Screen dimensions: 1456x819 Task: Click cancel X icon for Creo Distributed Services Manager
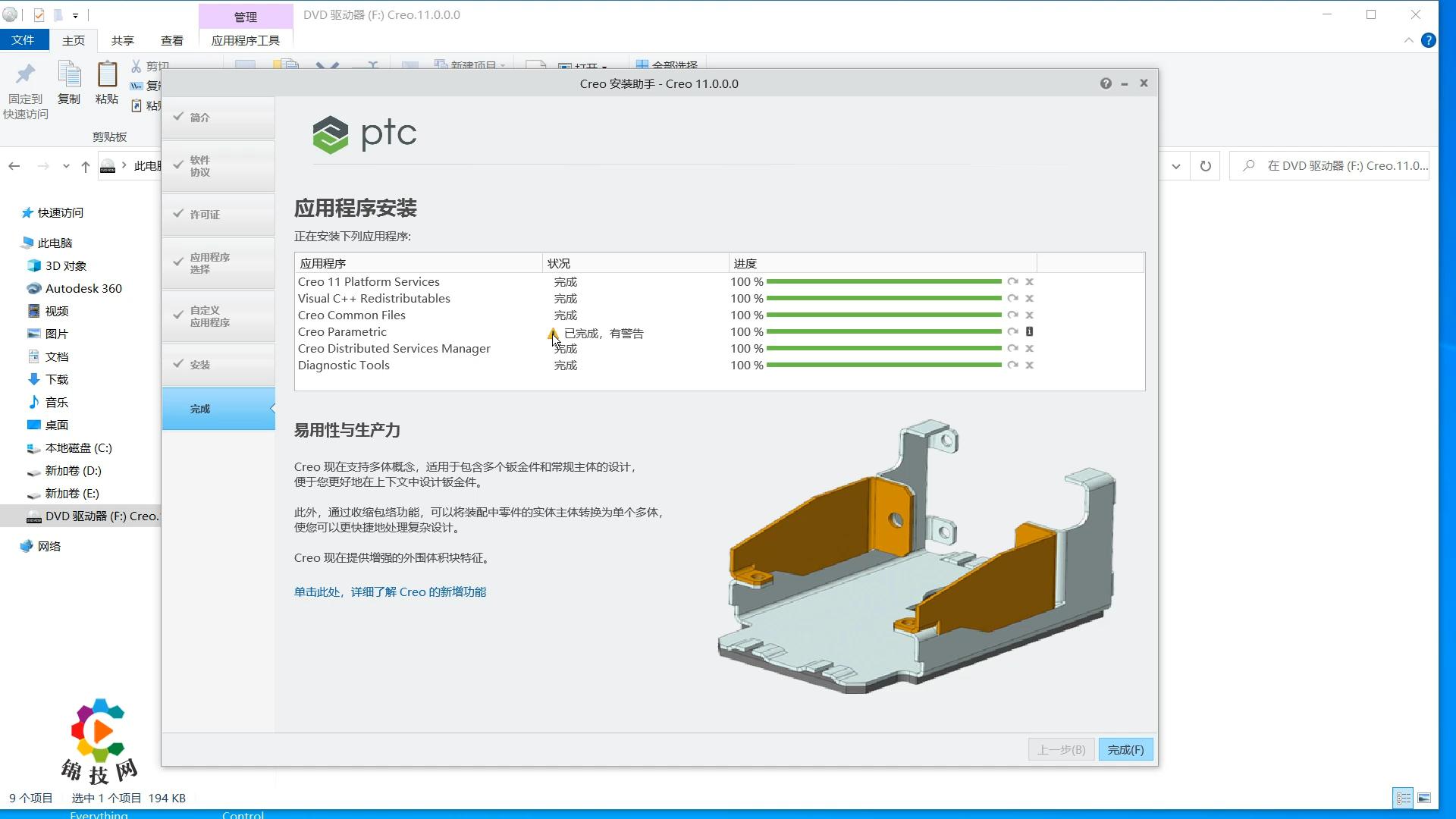click(1029, 348)
